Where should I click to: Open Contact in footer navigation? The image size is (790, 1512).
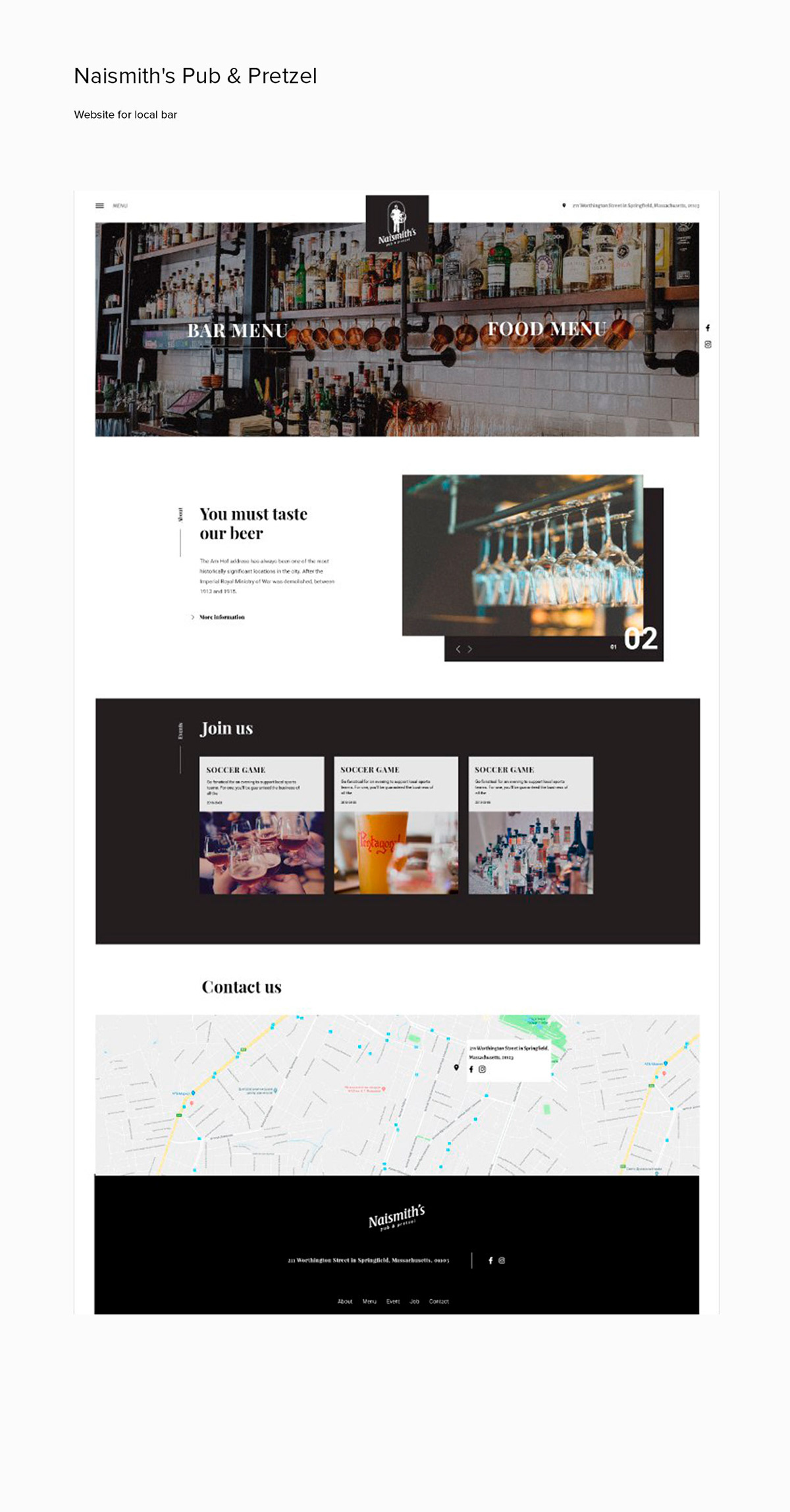pos(439,1301)
